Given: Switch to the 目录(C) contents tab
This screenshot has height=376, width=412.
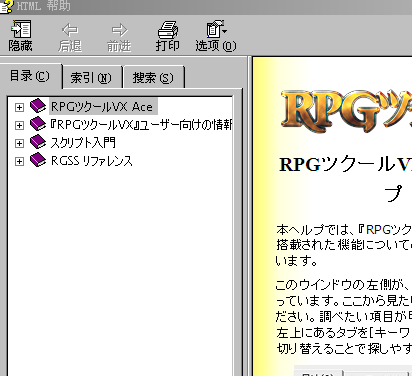Looking at the screenshot, I should pyautogui.click(x=30, y=76).
